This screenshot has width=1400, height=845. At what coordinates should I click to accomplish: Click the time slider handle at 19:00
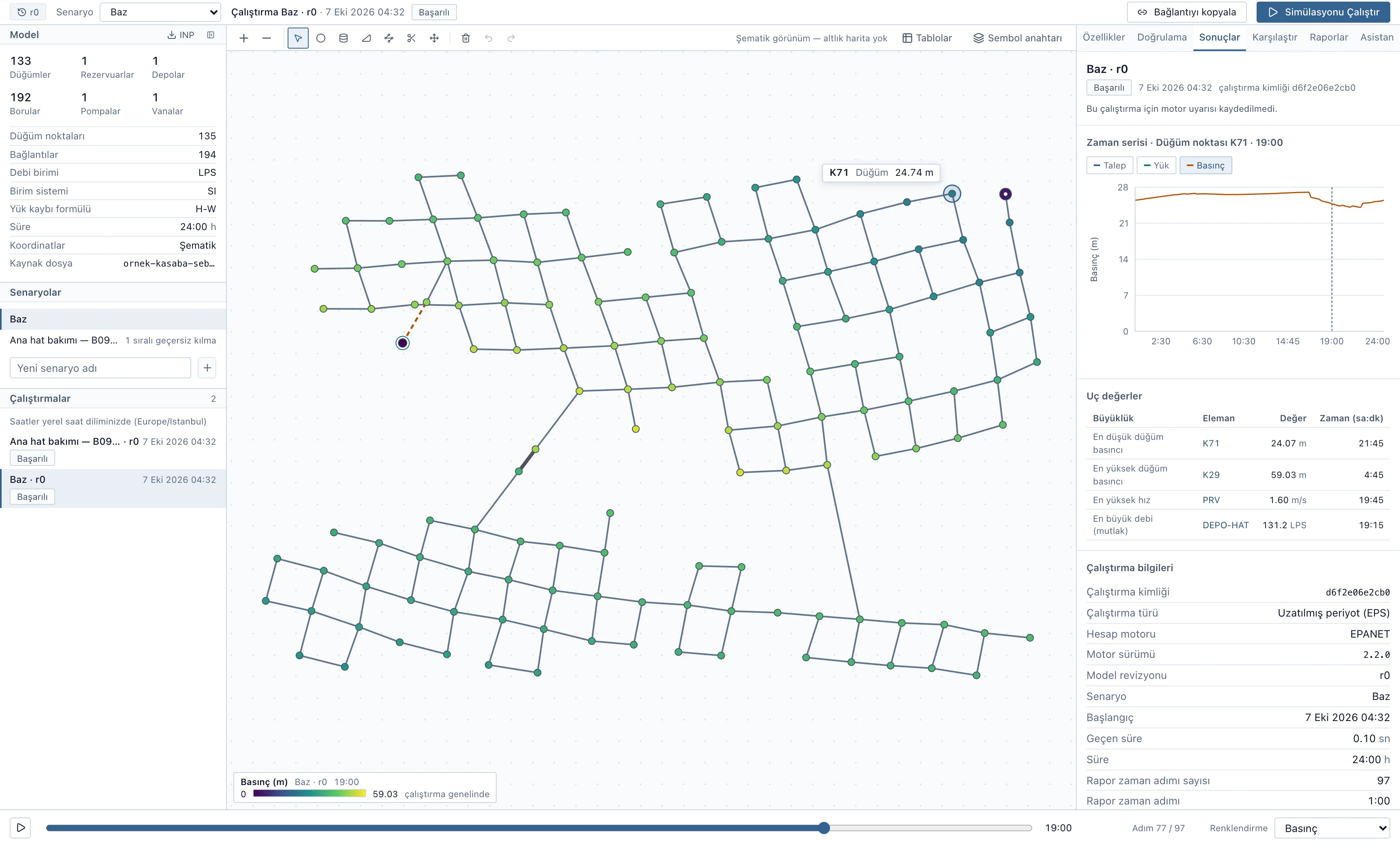(x=824, y=828)
